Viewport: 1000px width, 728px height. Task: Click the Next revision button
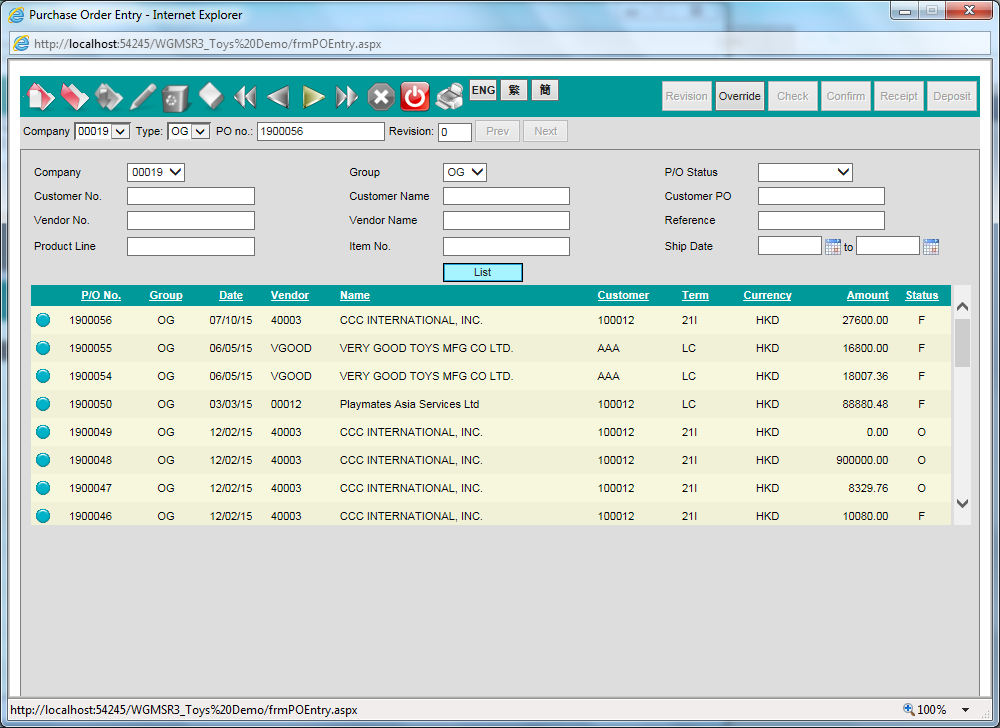tap(546, 131)
